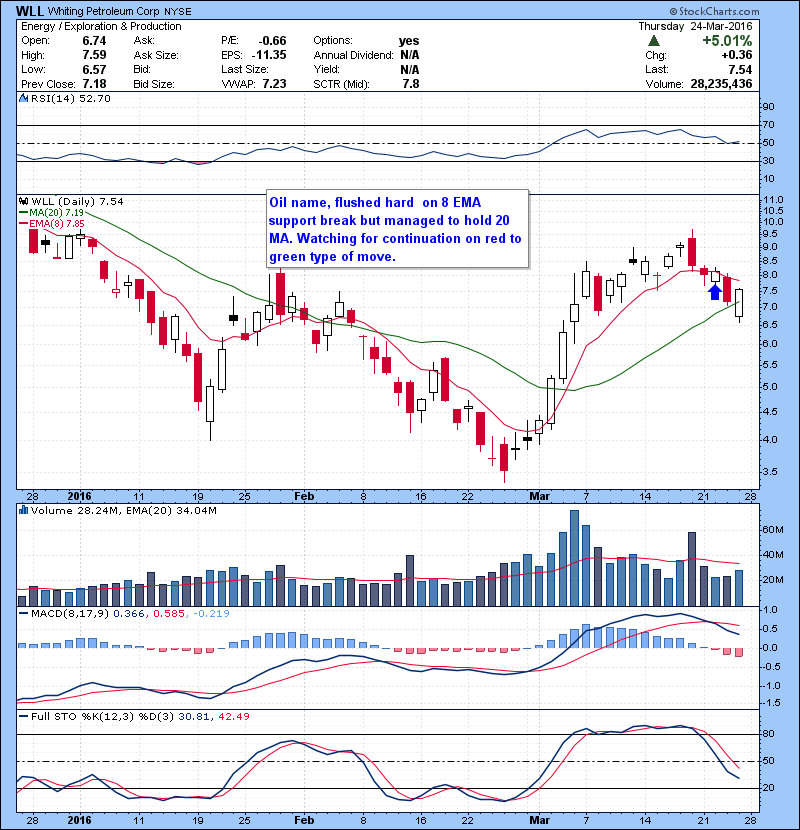Click the Mar label on the bottom date axis
Screen dimensions: 800x830
(540, 820)
